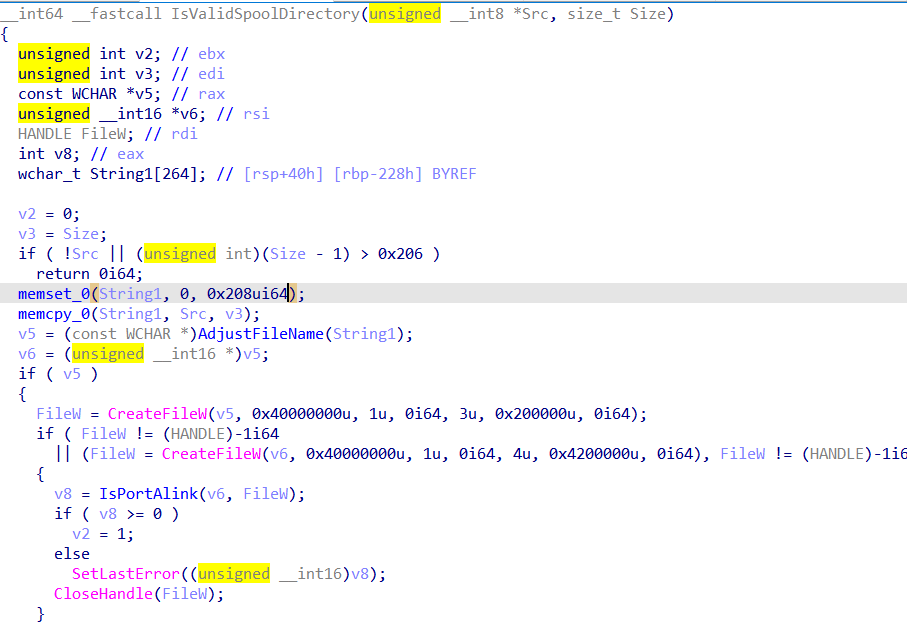
Task: Click CreateFileW call with 0x200000u flag
Action: pyautogui.click(x=157, y=414)
